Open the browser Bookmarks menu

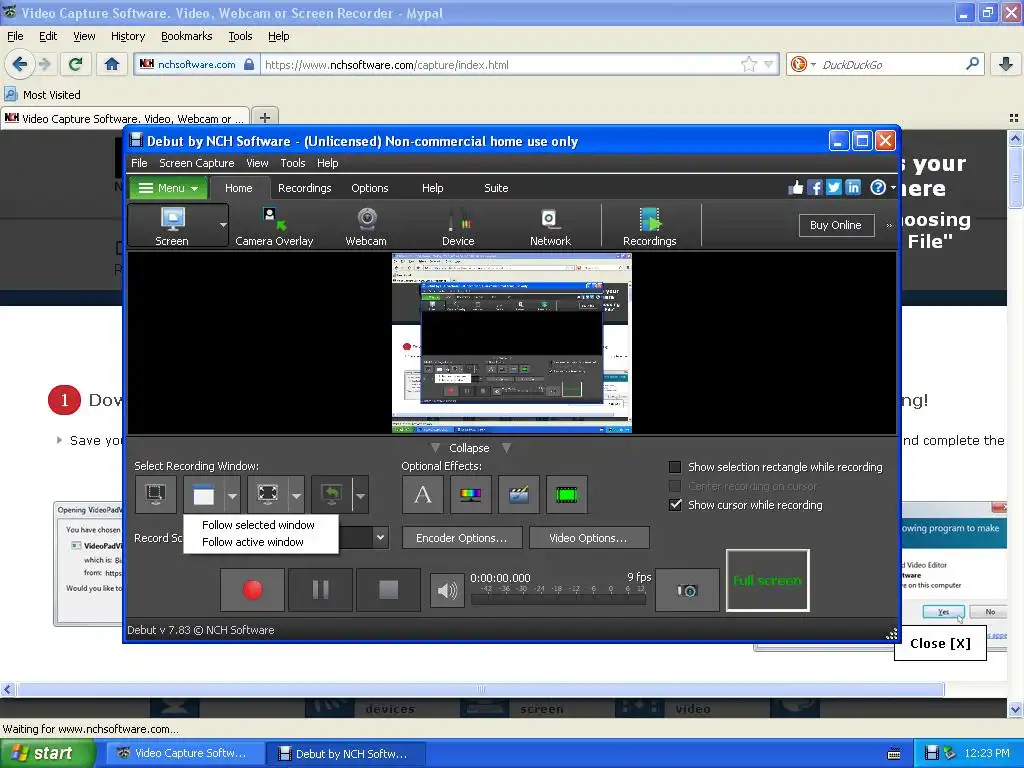point(186,37)
